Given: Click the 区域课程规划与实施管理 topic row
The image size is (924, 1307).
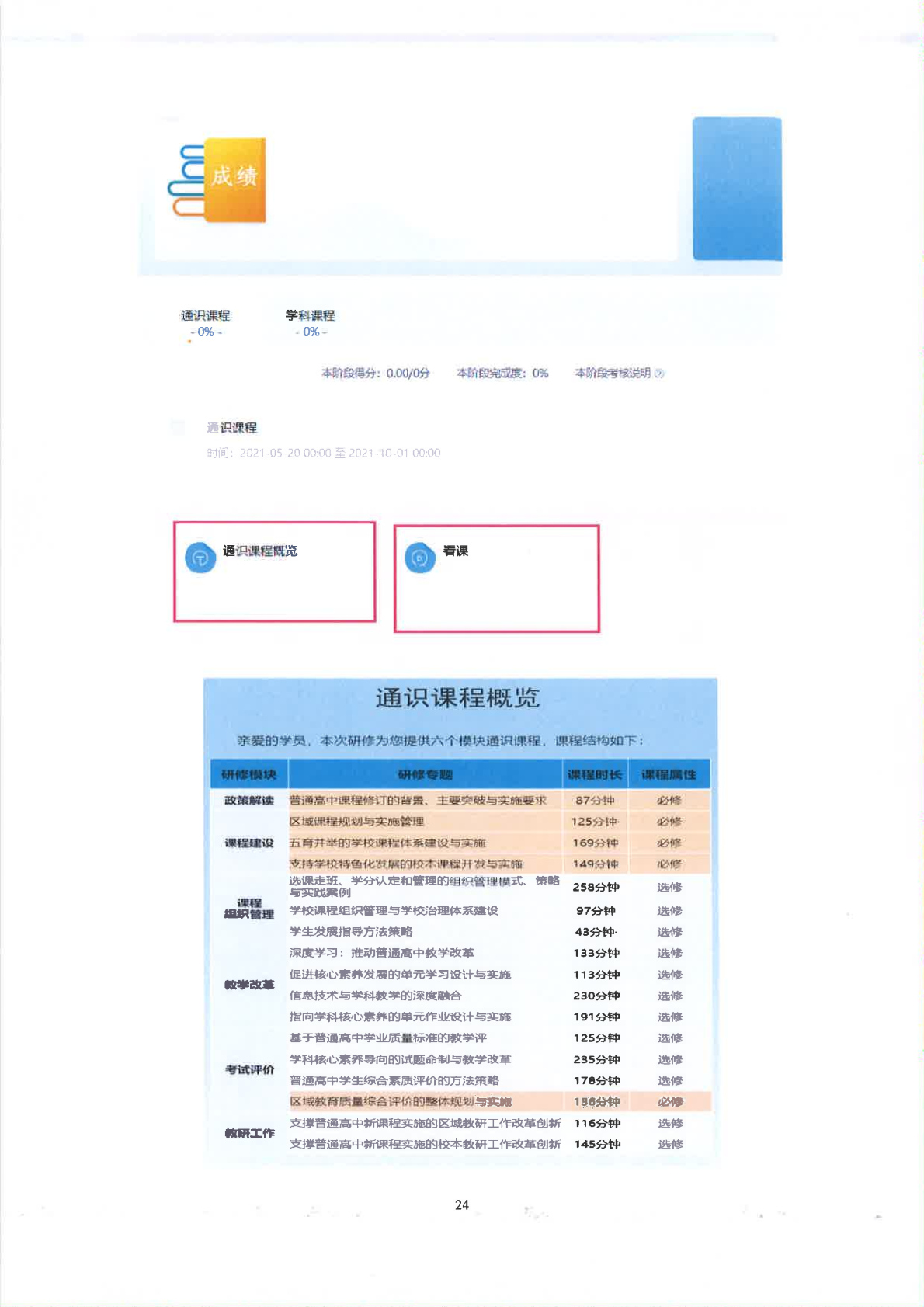Looking at the screenshot, I should 499,822.
